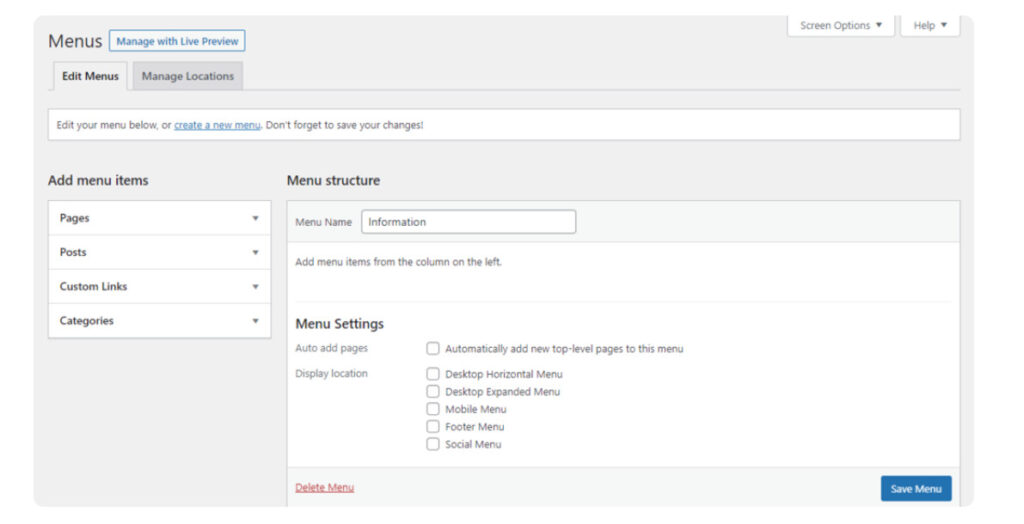The height and width of the screenshot is (524, 1024).
Task: Switch to the Manage Locations tab
Action: pos(188,76)
